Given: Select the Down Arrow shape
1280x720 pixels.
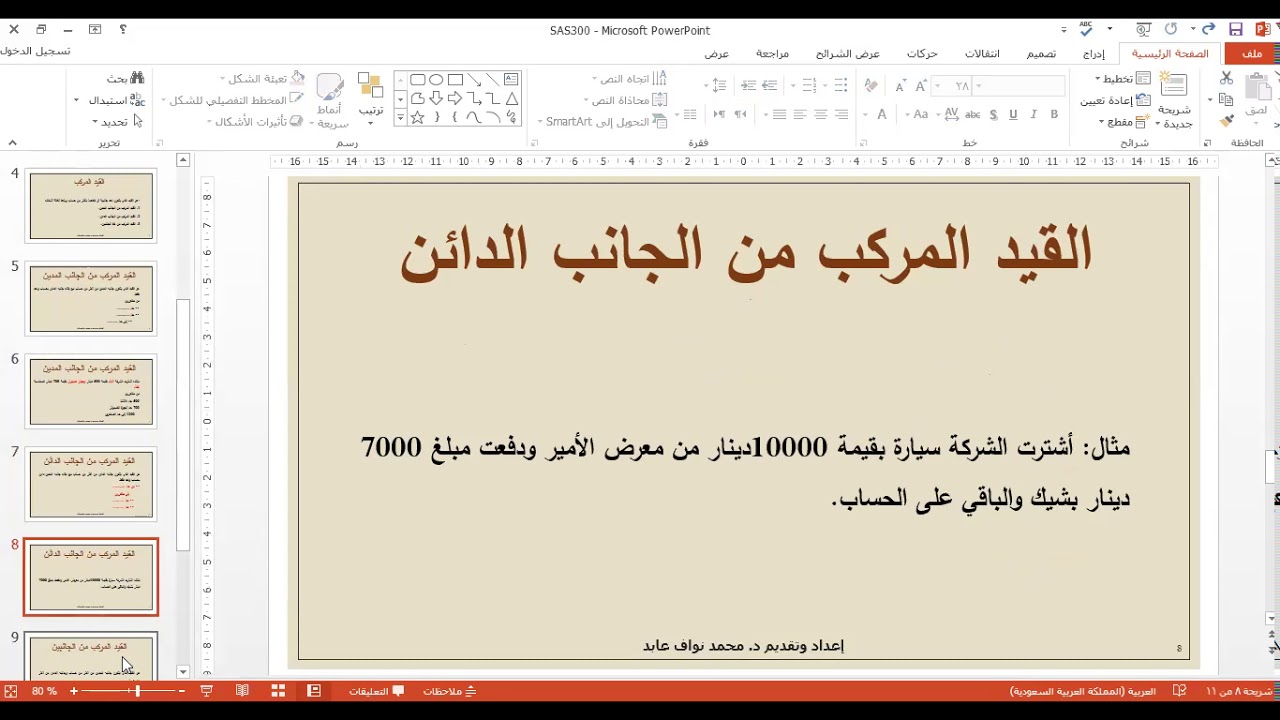Looking at the screenshot, I should click(436, 98).
